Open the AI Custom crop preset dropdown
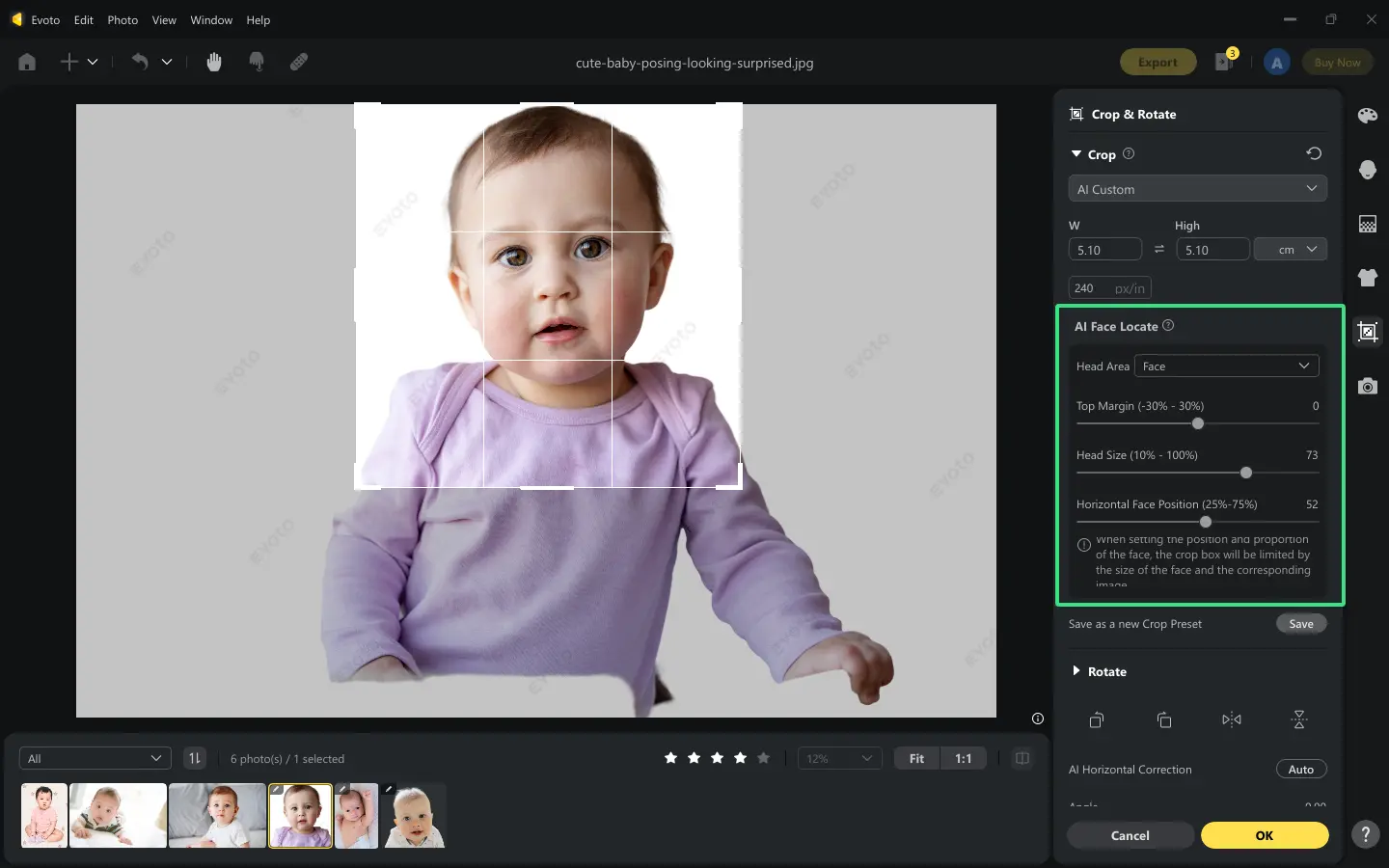The width and height of the screenshot is (1389, 868). tap(1197, 188)
